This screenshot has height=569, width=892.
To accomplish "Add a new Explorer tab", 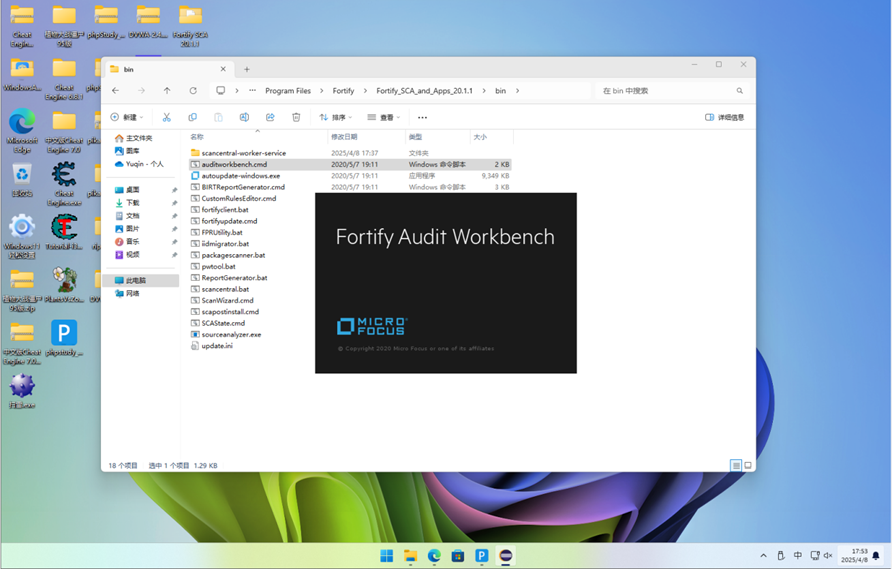I will coord(246,69).
